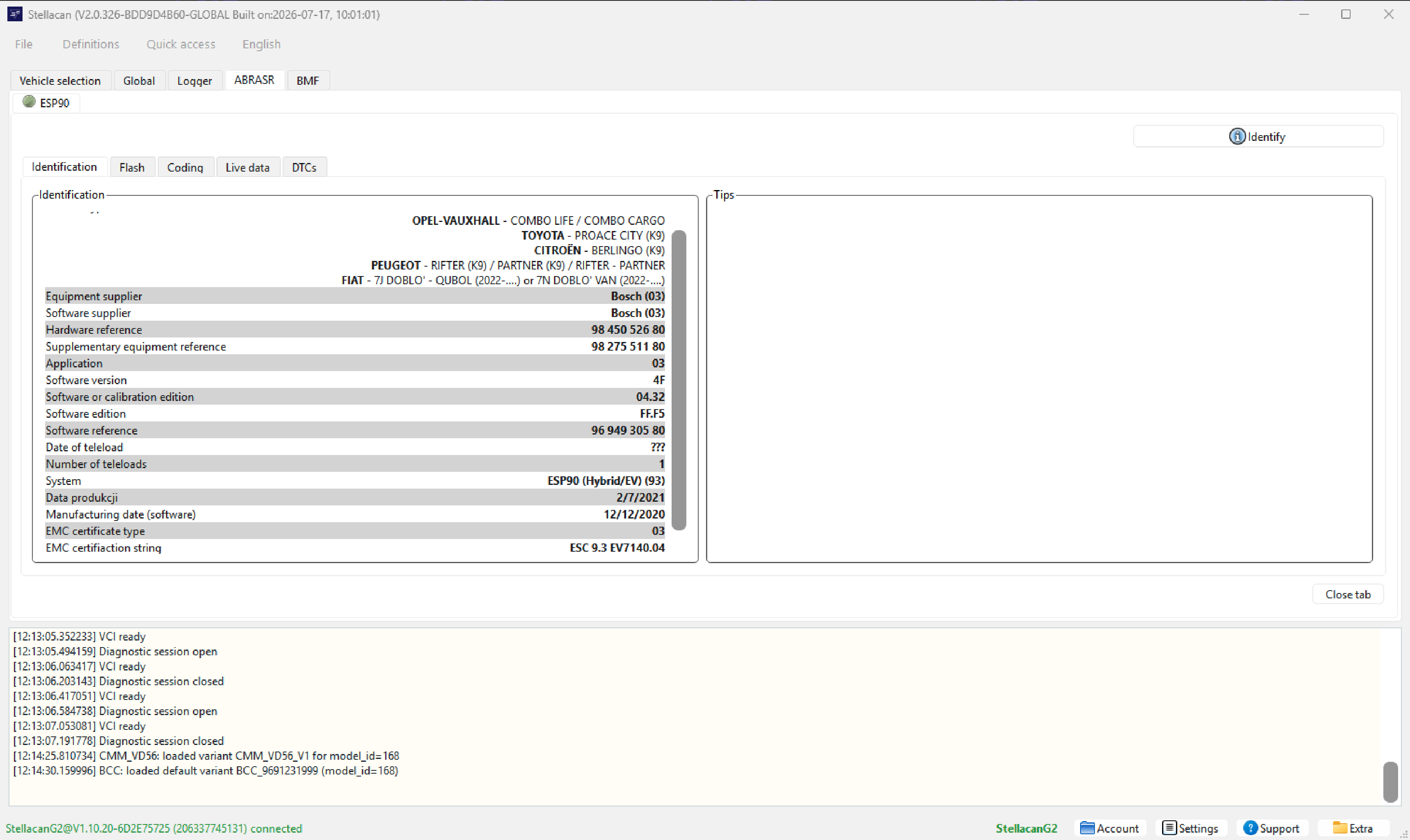Open the Coding tab
The image size is (1410, 840).
(185, 168)
